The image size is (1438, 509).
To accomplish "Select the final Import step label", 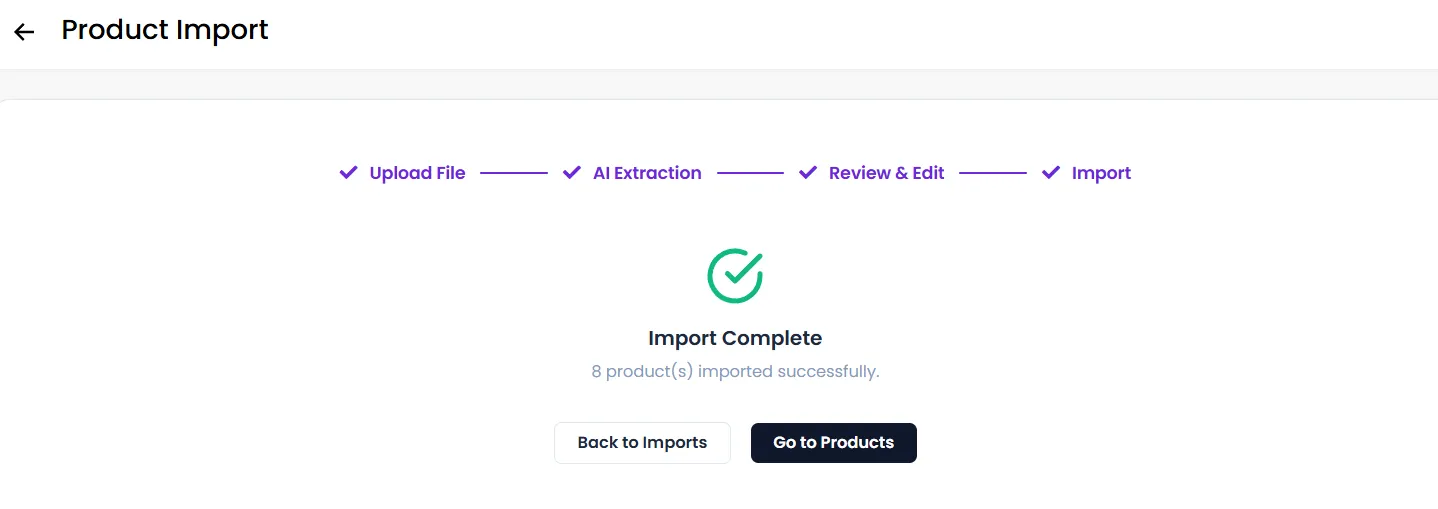I will [x=1101, y=173].
